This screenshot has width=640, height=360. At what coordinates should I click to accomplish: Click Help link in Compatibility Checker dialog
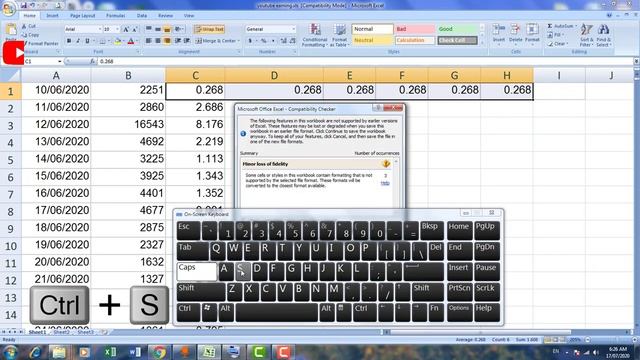(x=385, y=183)
